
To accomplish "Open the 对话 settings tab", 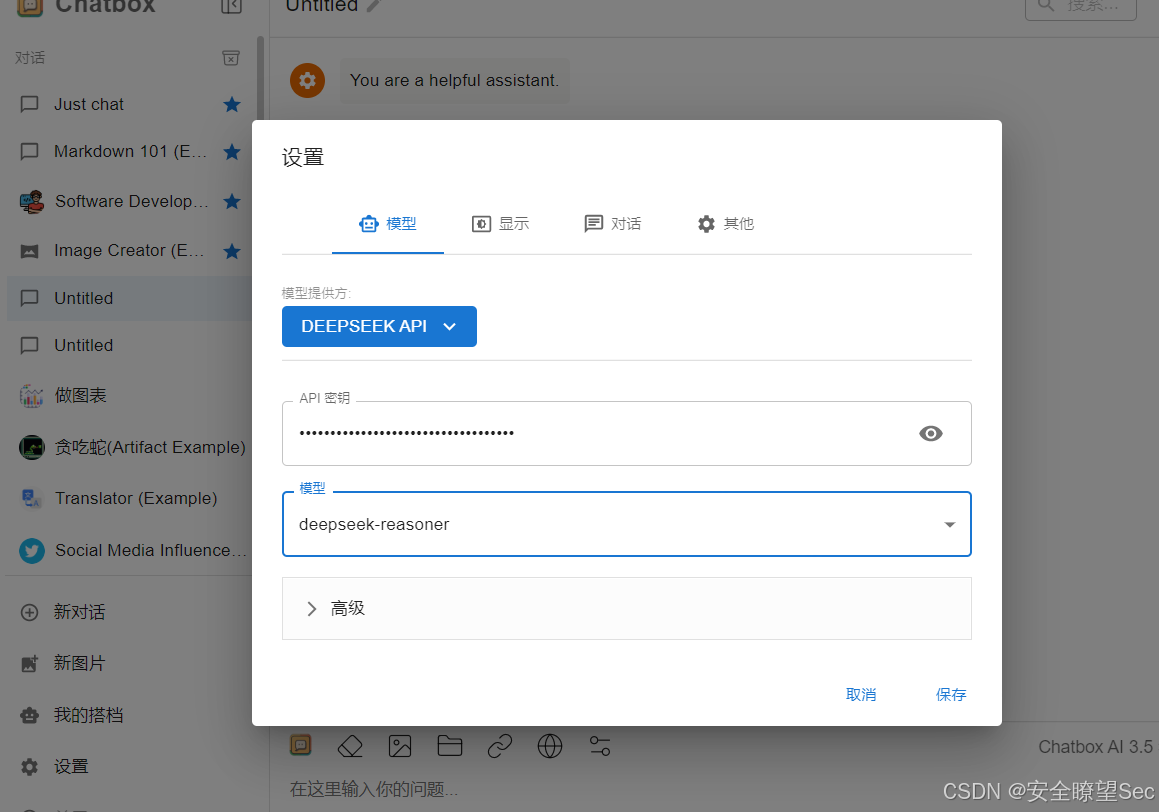I will (x=612, y=224).
